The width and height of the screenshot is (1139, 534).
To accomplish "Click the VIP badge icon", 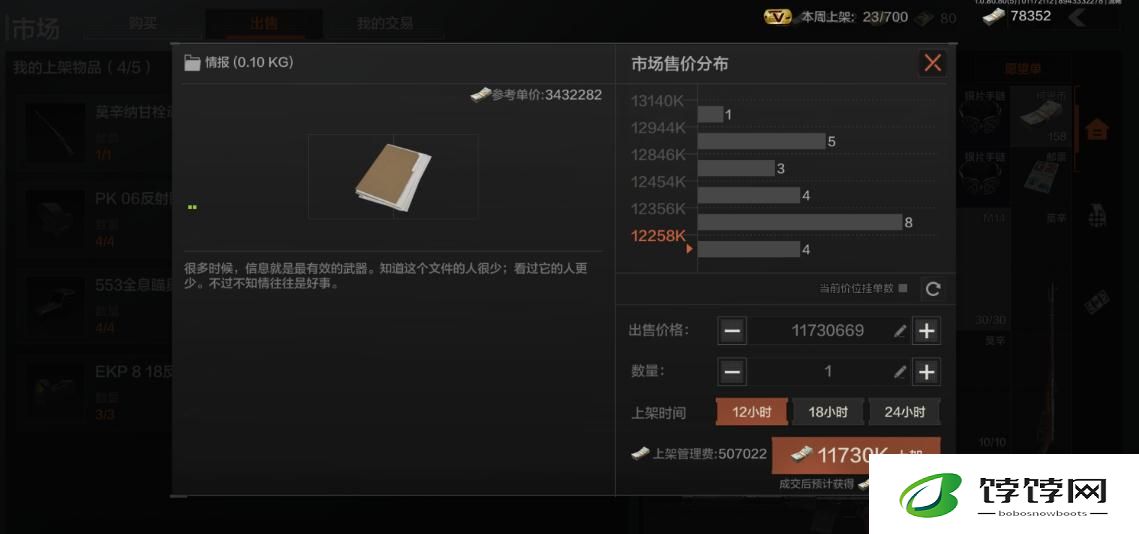I will click(778, 17).
